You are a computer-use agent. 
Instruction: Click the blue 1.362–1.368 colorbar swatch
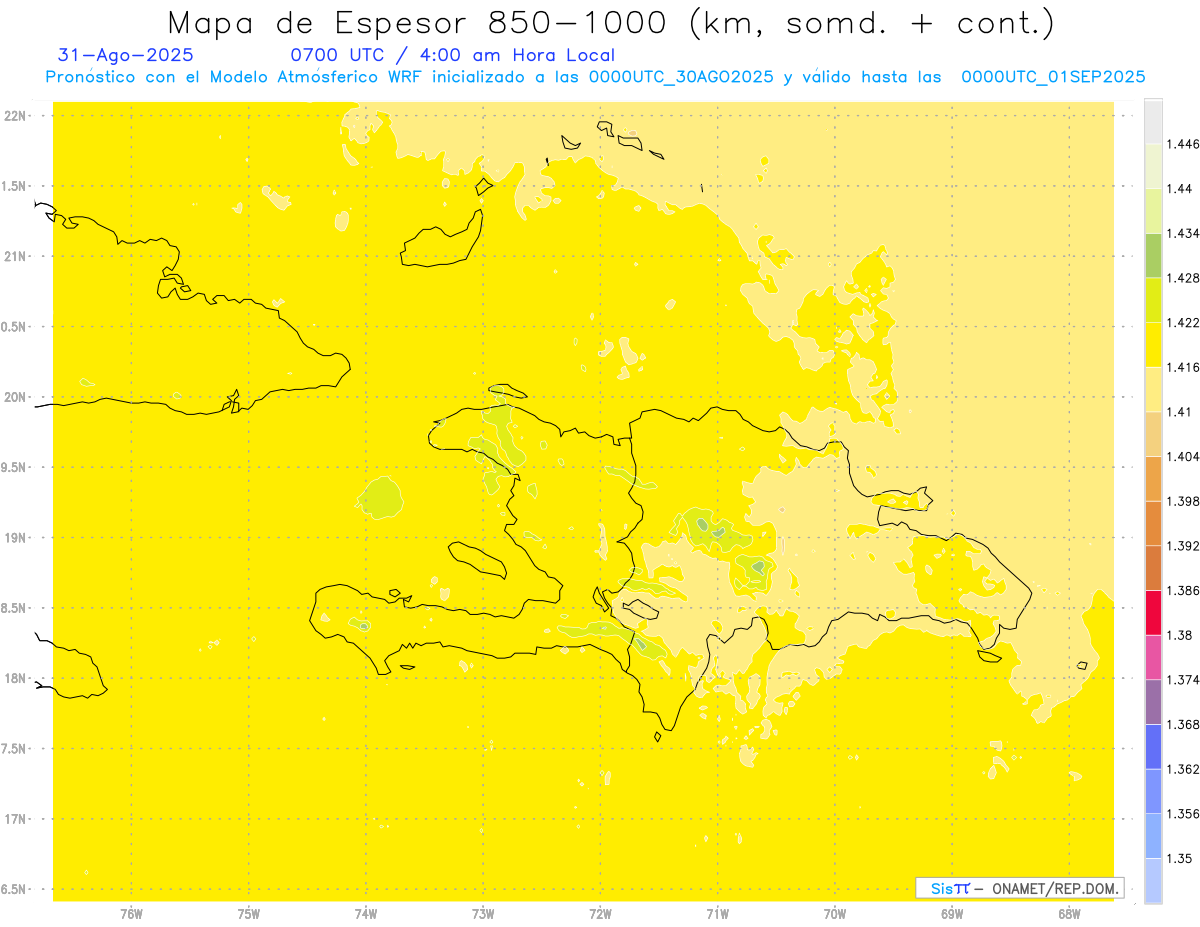[x=1153, y=746]
